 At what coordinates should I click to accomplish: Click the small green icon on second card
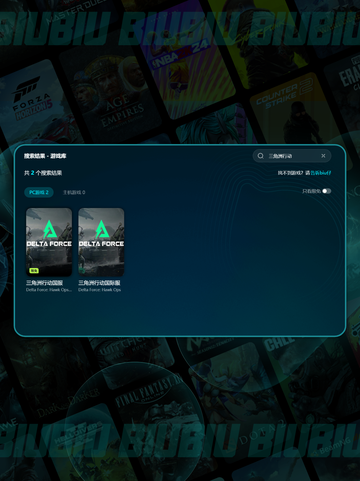(81, 270)
